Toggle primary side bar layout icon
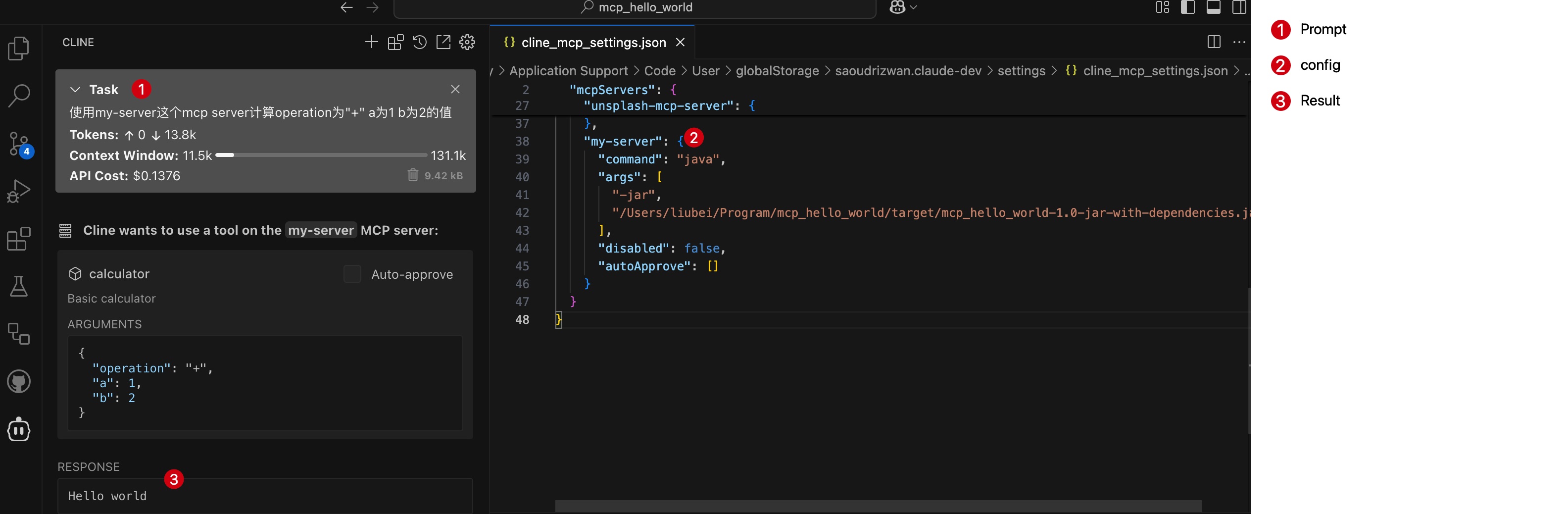The image size is (1568, 514). click(x=1187, y=7)
